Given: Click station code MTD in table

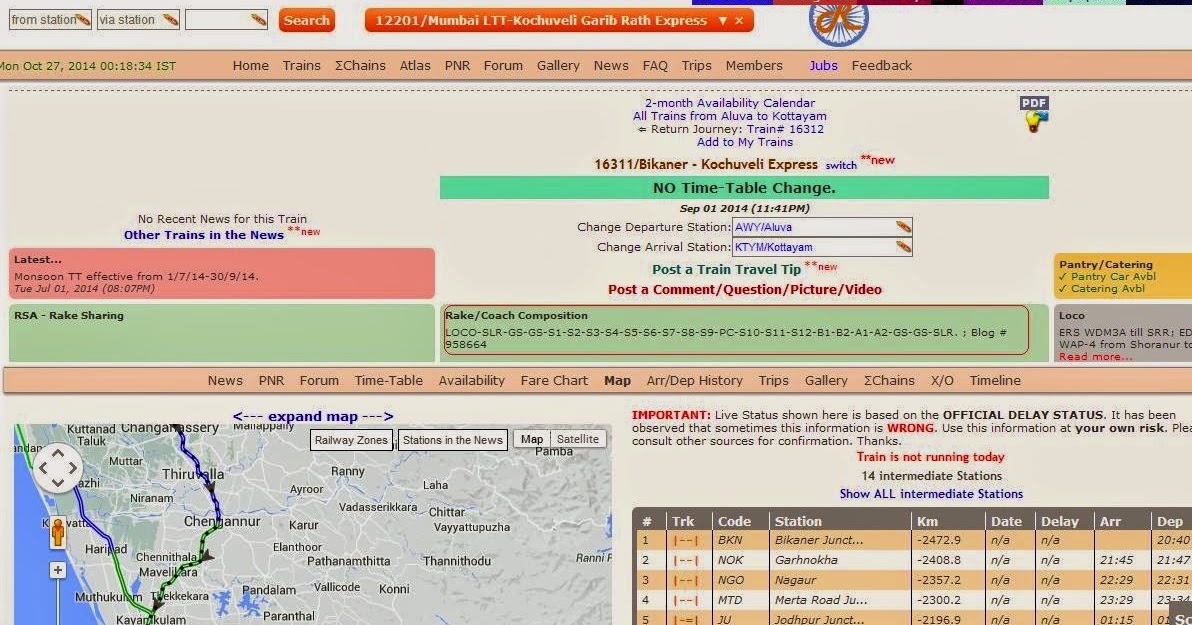Looking at the screenshot, I should (731, 600).
